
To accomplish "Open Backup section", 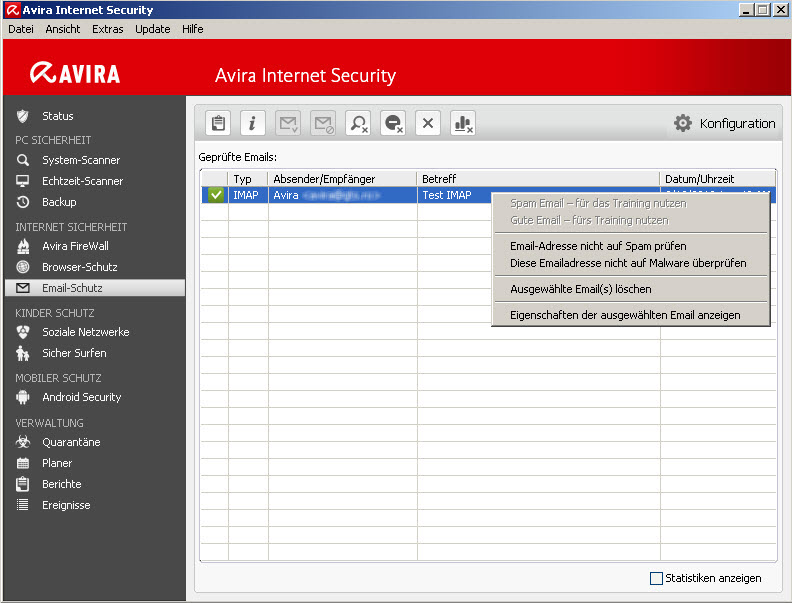I will click(x=59, y=202).
